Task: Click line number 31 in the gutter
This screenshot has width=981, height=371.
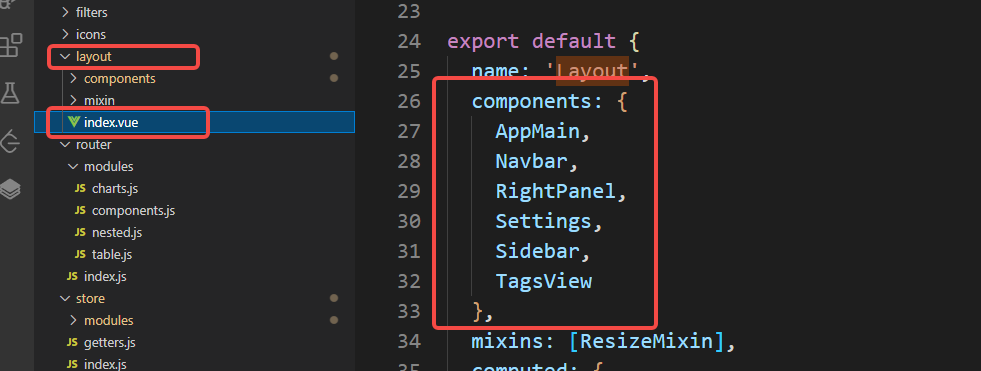Action: (409, 252)
